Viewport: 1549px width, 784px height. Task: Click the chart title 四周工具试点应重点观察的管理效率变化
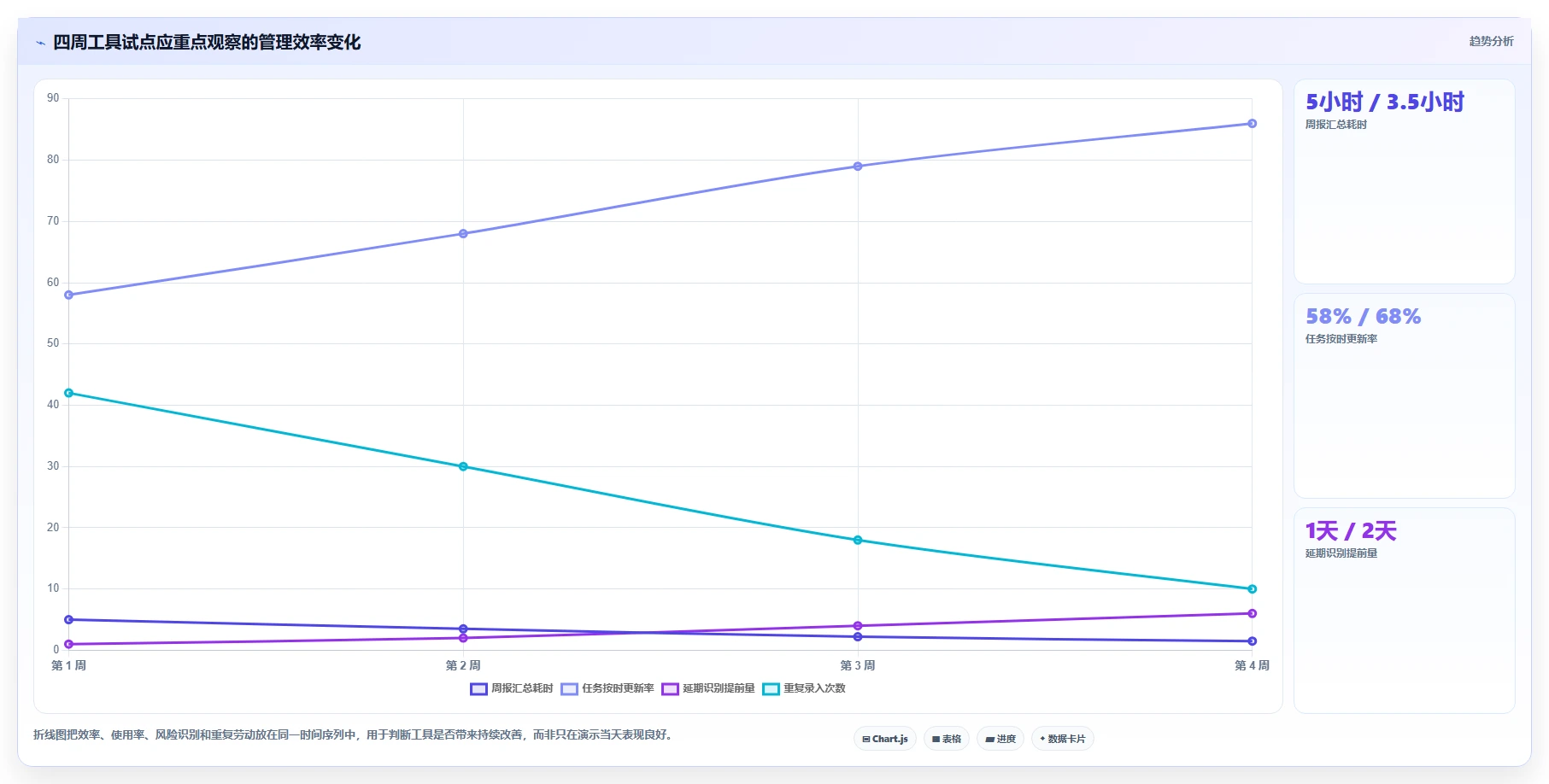207,43
